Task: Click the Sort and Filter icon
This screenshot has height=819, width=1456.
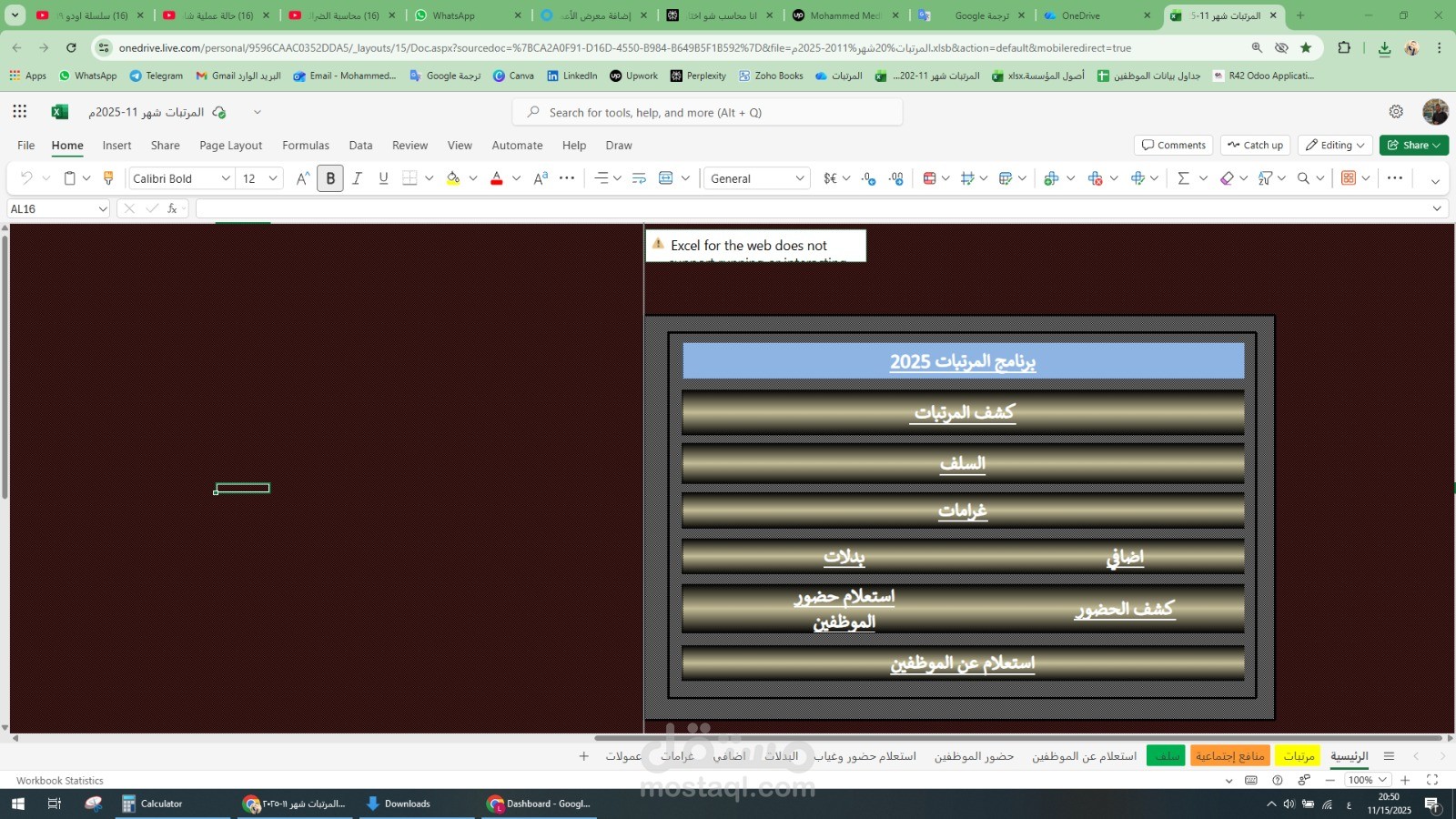Action: [1265, 178]
